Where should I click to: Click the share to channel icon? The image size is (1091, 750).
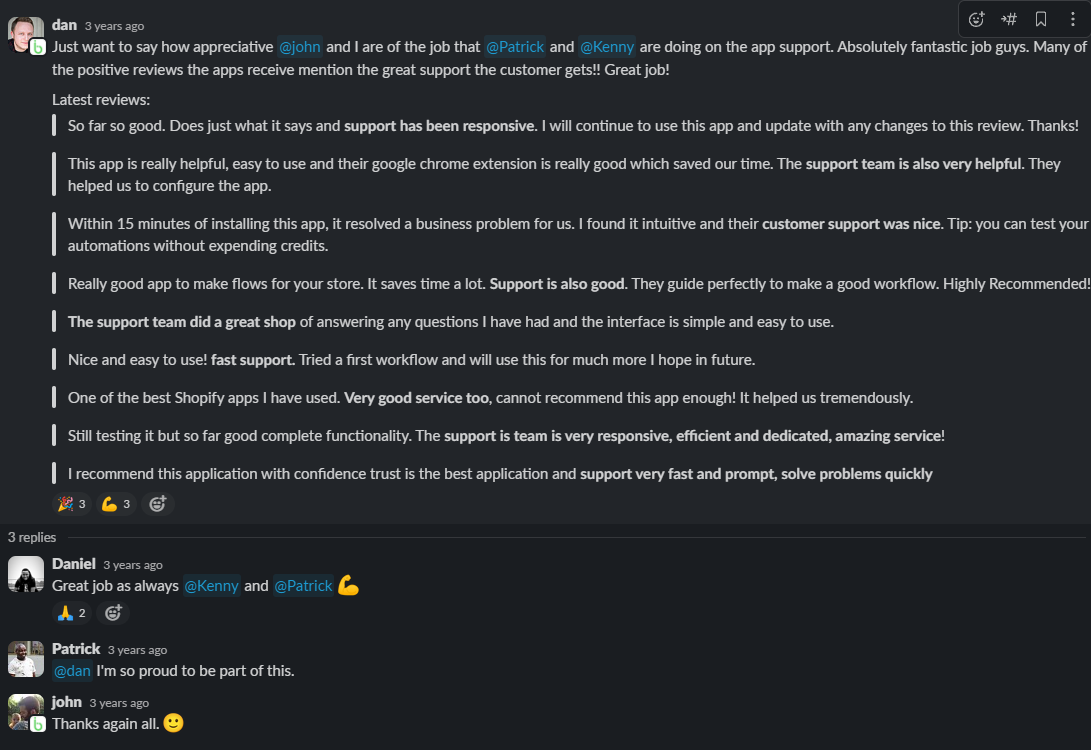coord(1009,19)
